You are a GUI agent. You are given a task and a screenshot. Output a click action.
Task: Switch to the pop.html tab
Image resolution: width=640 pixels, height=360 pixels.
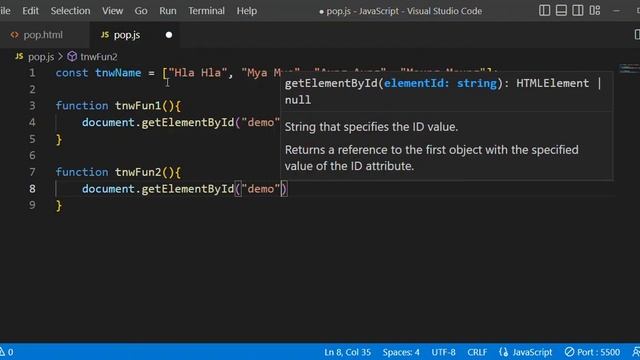[43, 35]
